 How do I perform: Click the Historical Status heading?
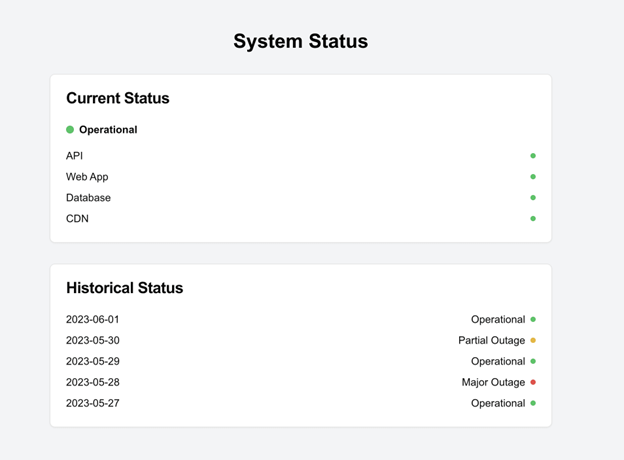pyautogui.click(x=125, y=288)
